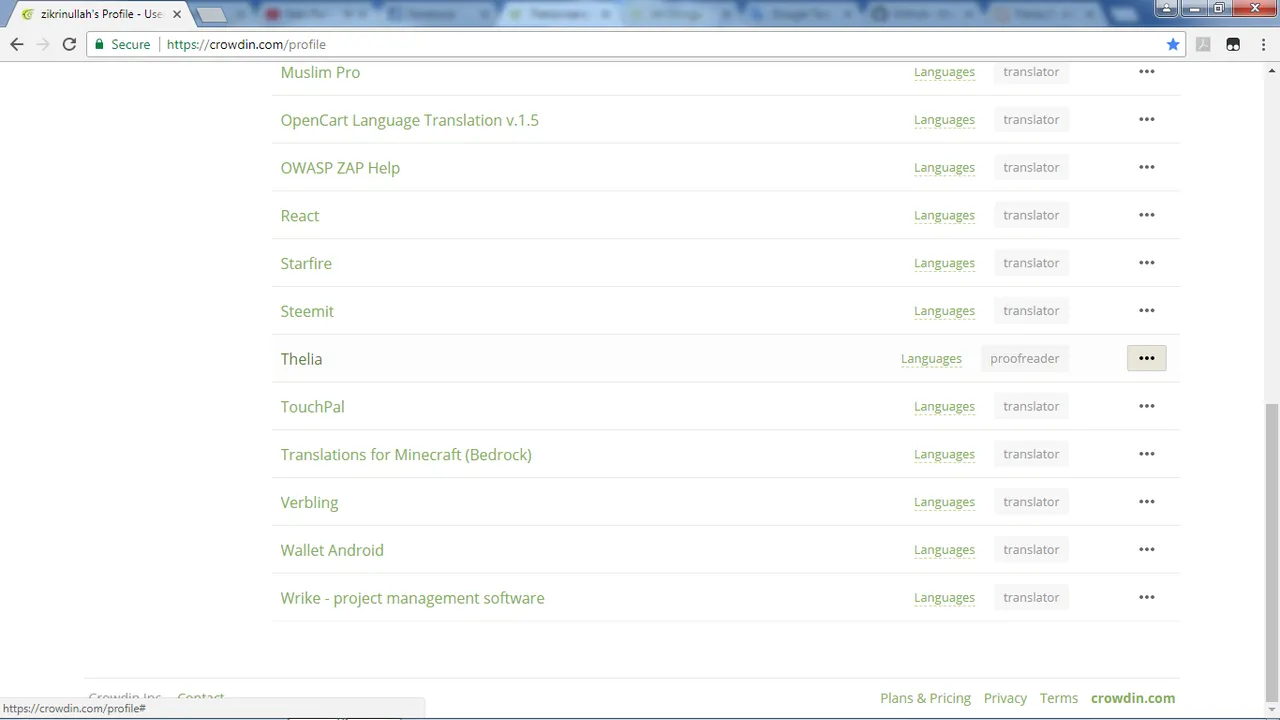The width and height of the screenshot is (1280, 720).
Task: Go back with the browser back arrow
Action: tap(17, 44)
